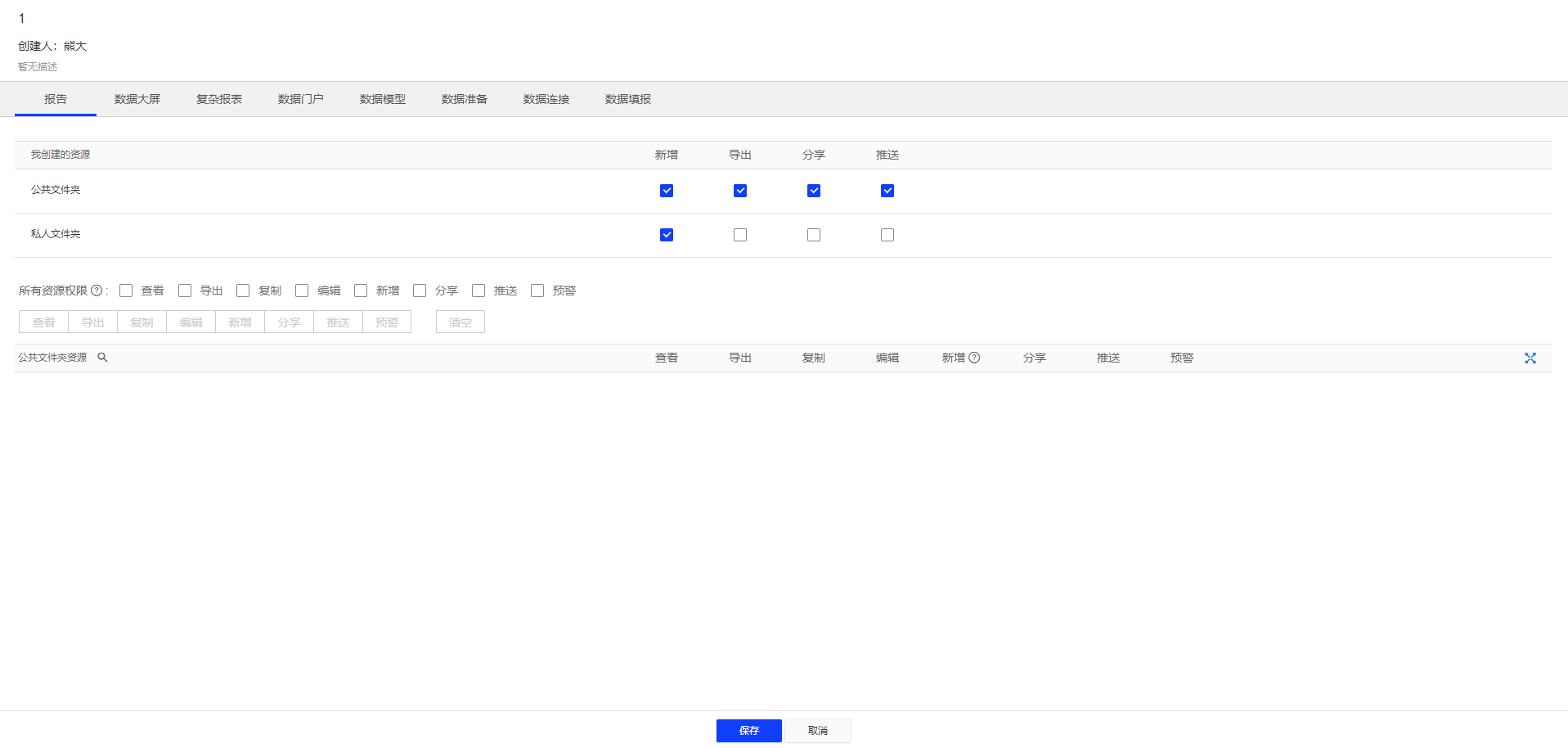1568x748 pixels.
Task: Check the 查看 all-resources permission checkbox
Action: tap(126, 291)
